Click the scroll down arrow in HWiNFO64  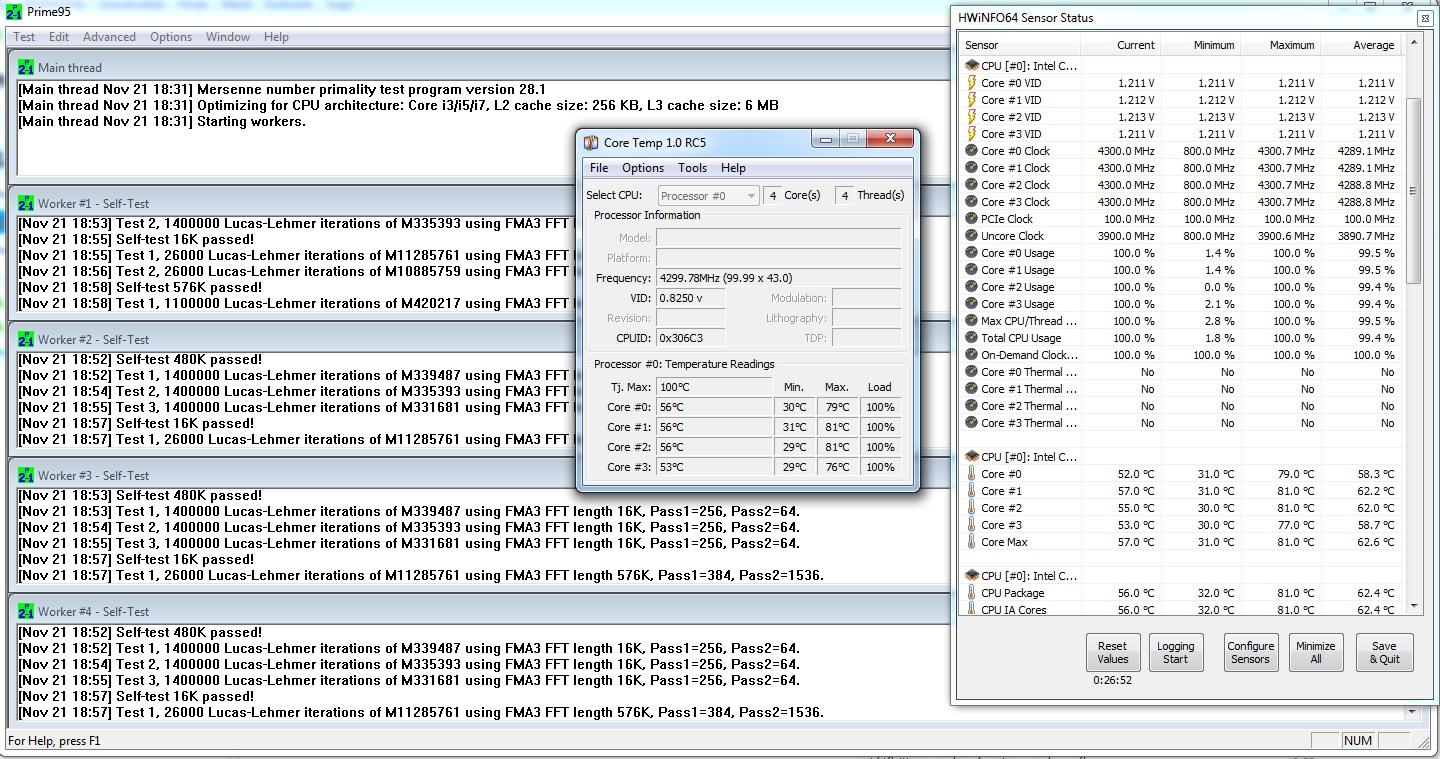coord(1413,605)
